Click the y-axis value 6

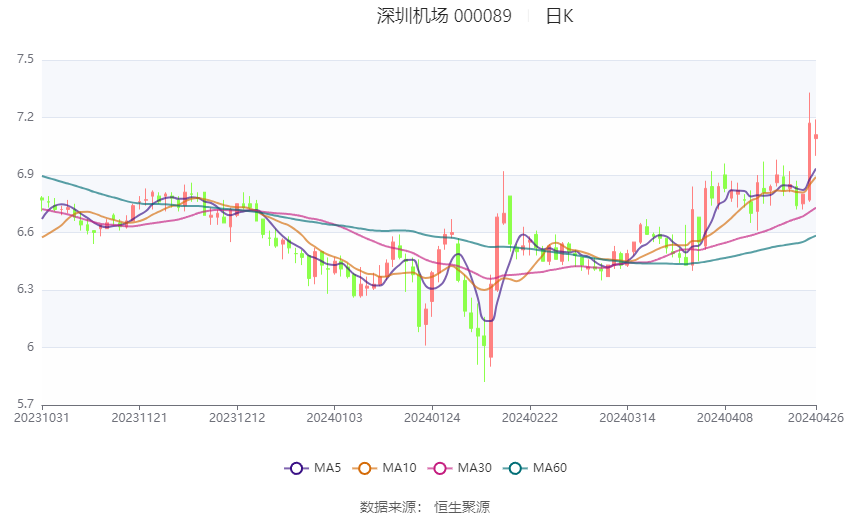point(30,347)
